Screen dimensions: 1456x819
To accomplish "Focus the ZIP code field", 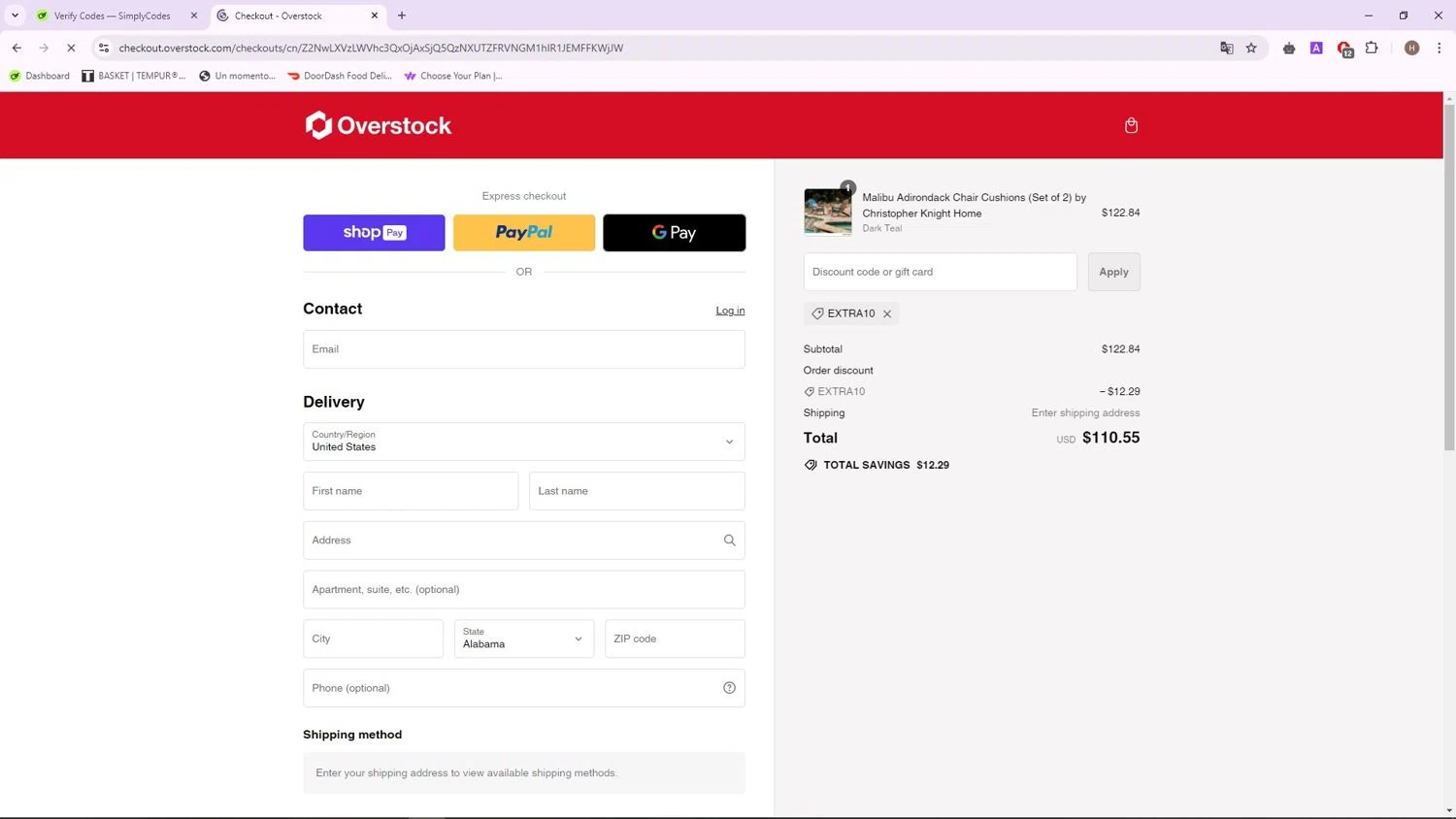I will pos(675,639).
